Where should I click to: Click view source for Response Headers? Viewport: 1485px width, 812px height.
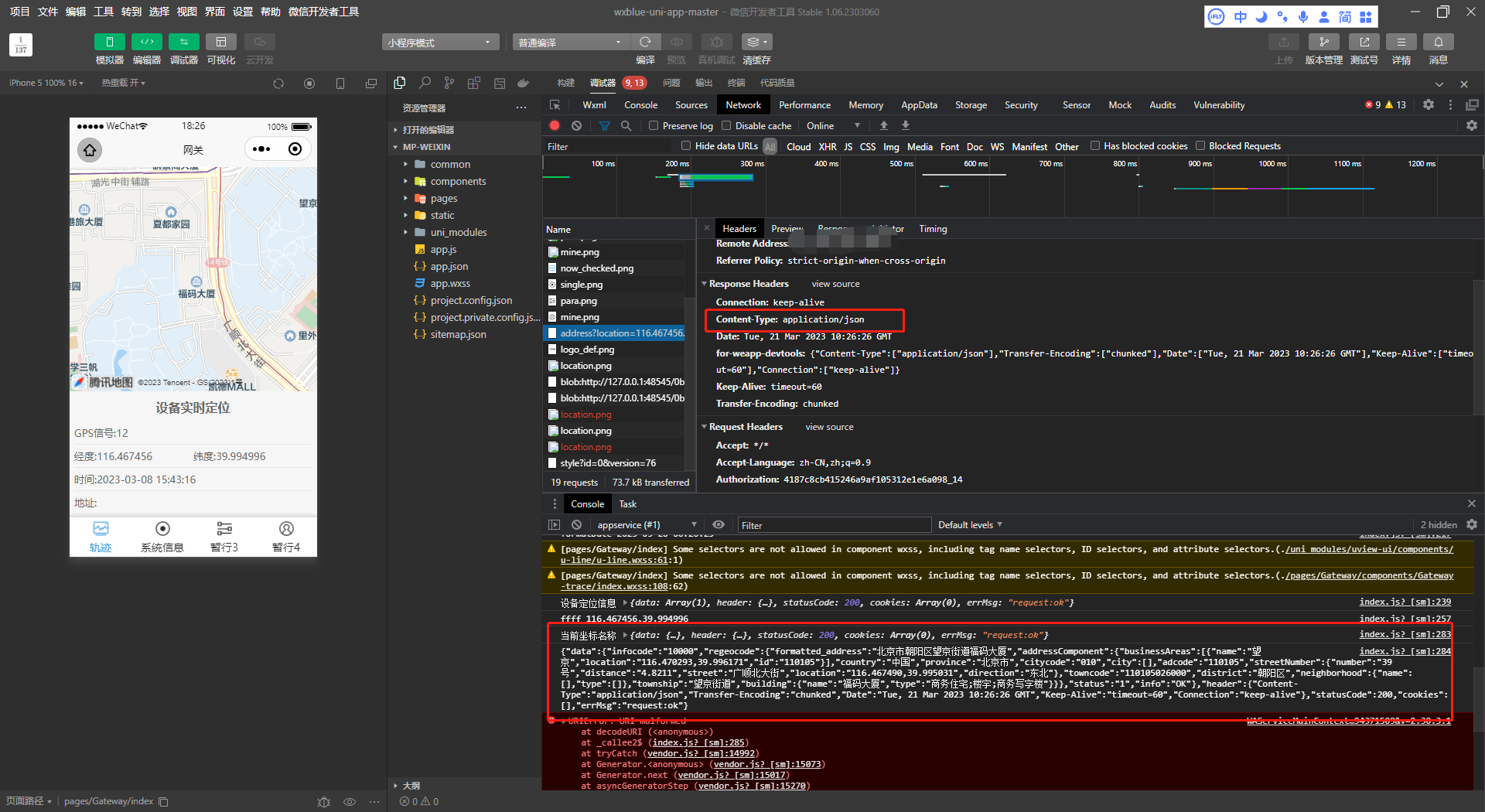835,284
